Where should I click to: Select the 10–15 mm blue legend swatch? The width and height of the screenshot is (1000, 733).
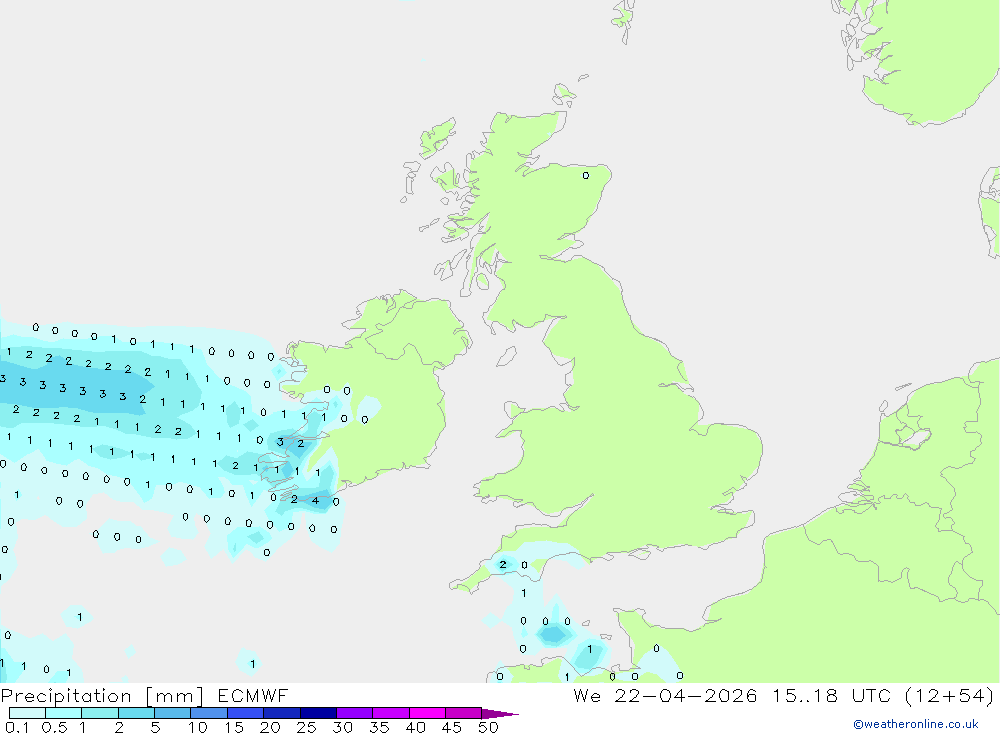pos(209,713)
